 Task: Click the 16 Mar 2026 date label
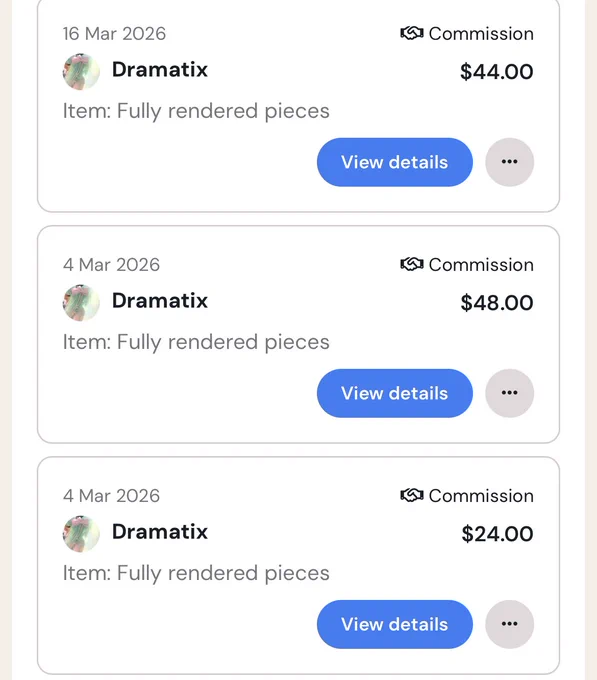pos(114,34)
